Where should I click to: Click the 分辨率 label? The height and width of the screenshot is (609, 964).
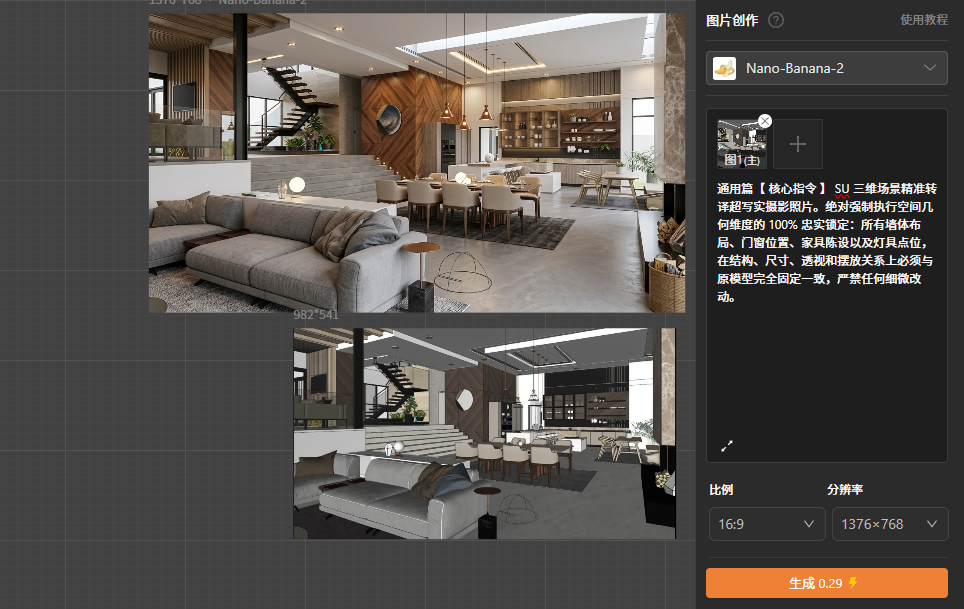(845, 489)
